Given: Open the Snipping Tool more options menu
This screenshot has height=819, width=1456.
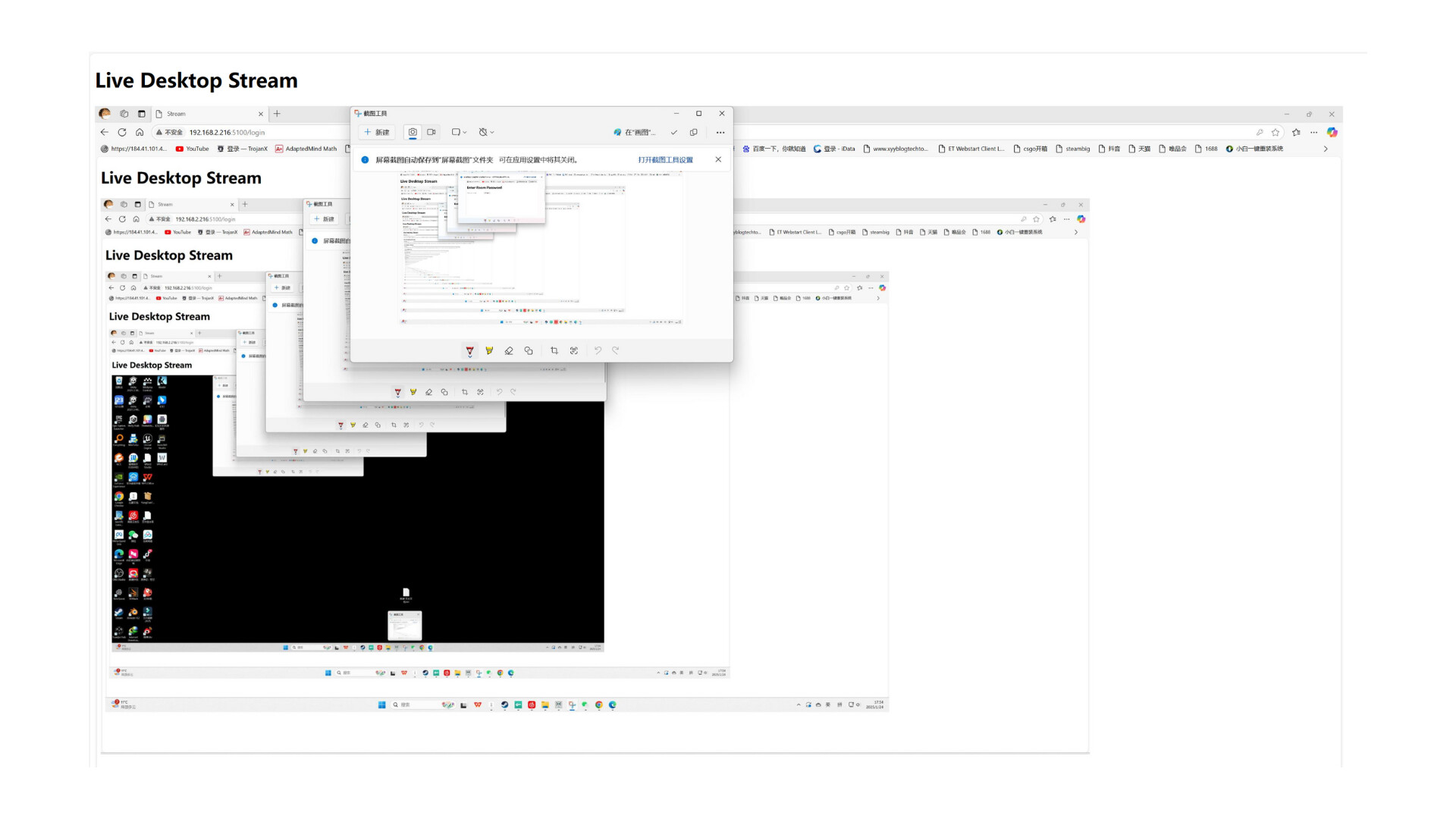Looking at the screenshot, I should tap(720, 132).
